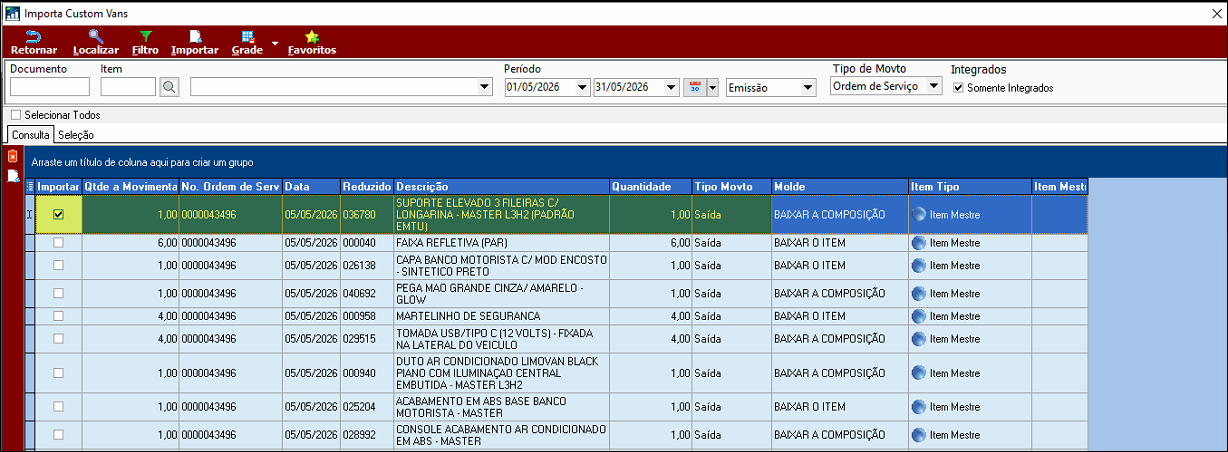Open Tipo de Movto Ordem de Serviço dropdown
Viewport: 1228px width, 452px height.
tap(935, 86)
